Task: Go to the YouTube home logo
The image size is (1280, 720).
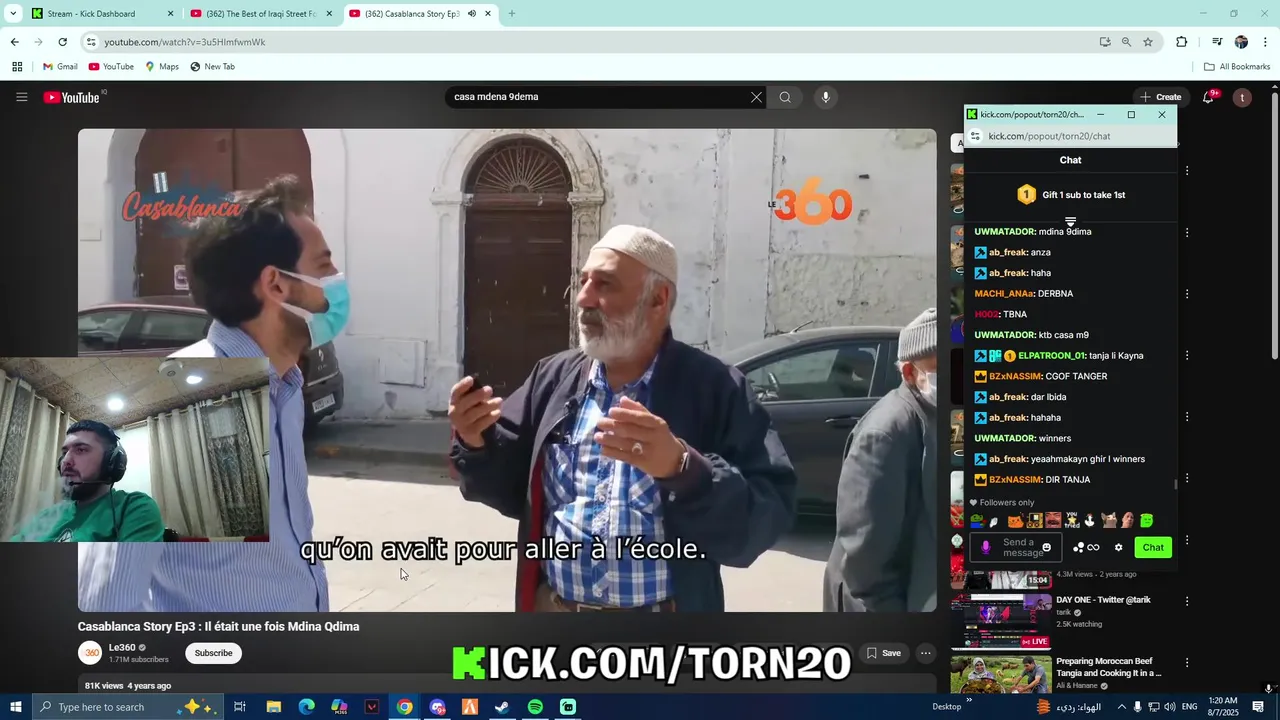Action: coord(72,97)
